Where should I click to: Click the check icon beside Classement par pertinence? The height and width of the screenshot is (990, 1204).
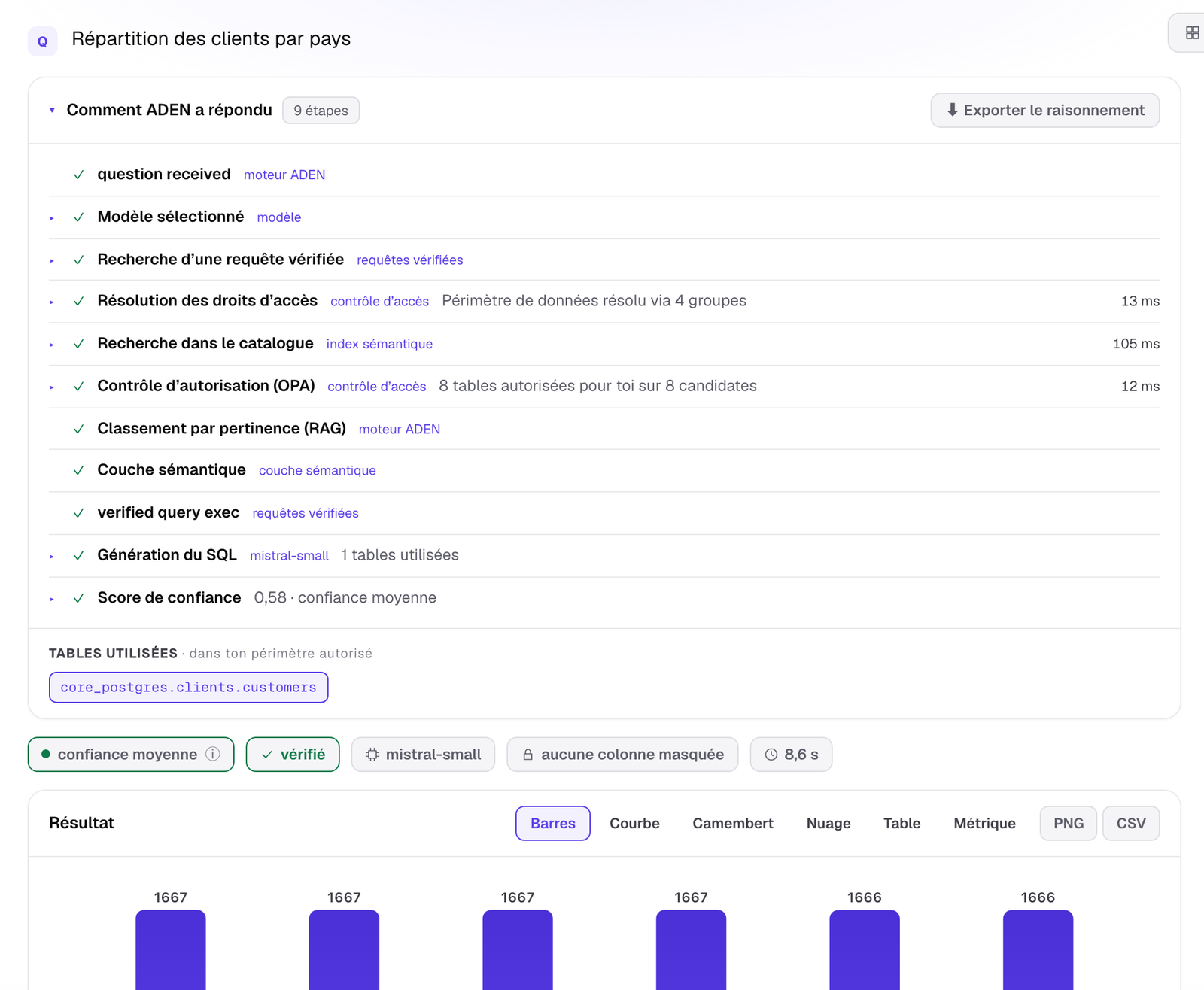[78, 429]
